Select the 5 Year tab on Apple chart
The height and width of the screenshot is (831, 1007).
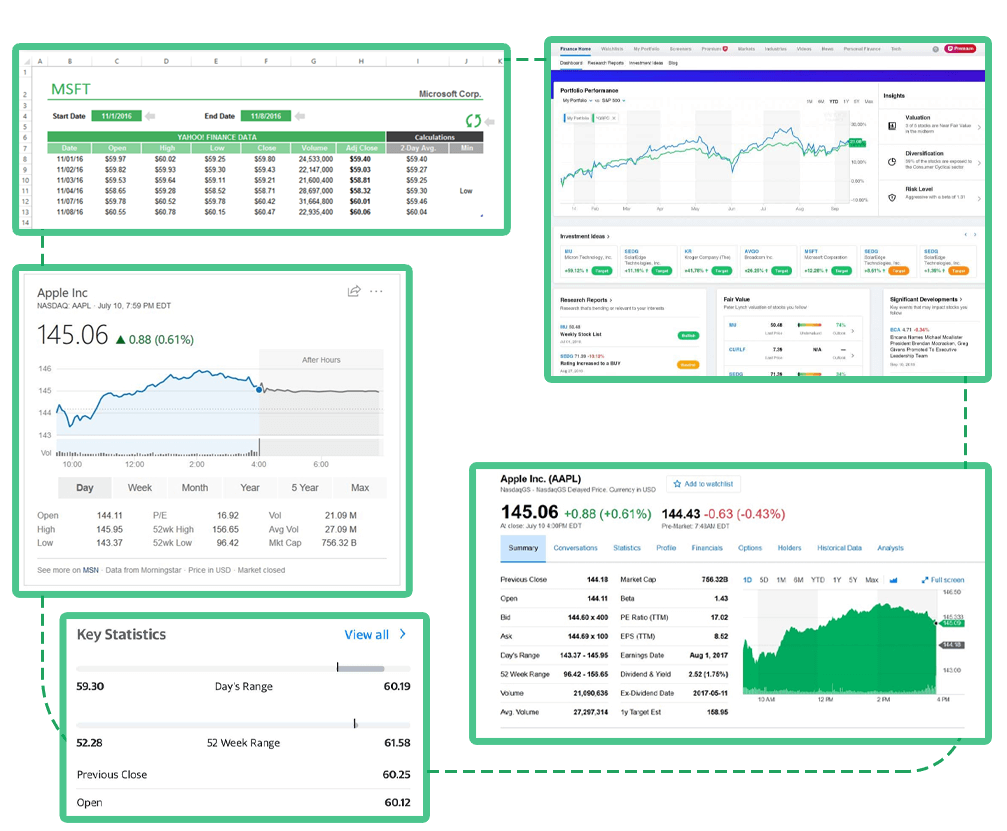coord(305,487)
